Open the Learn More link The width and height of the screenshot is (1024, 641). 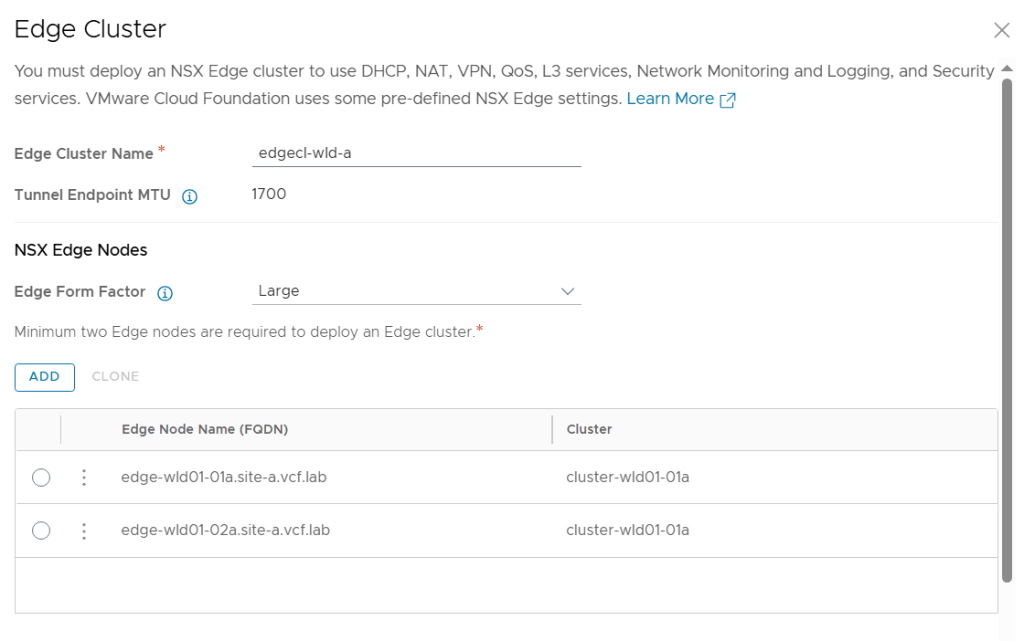tap(670, 99)
